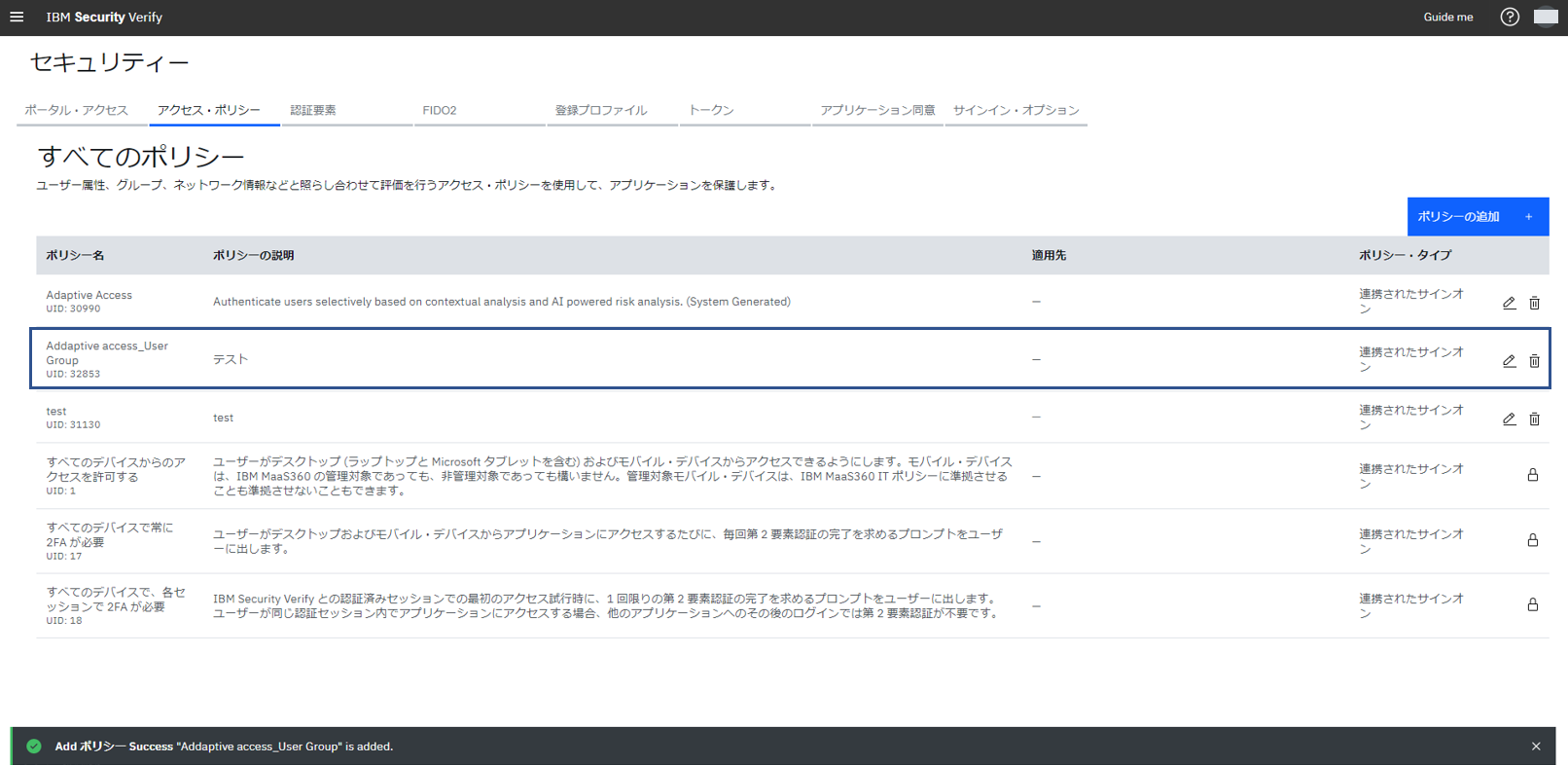The image size is (1568, 765).
Task: Open the help question mark icon
Action: click(1510, 17)
